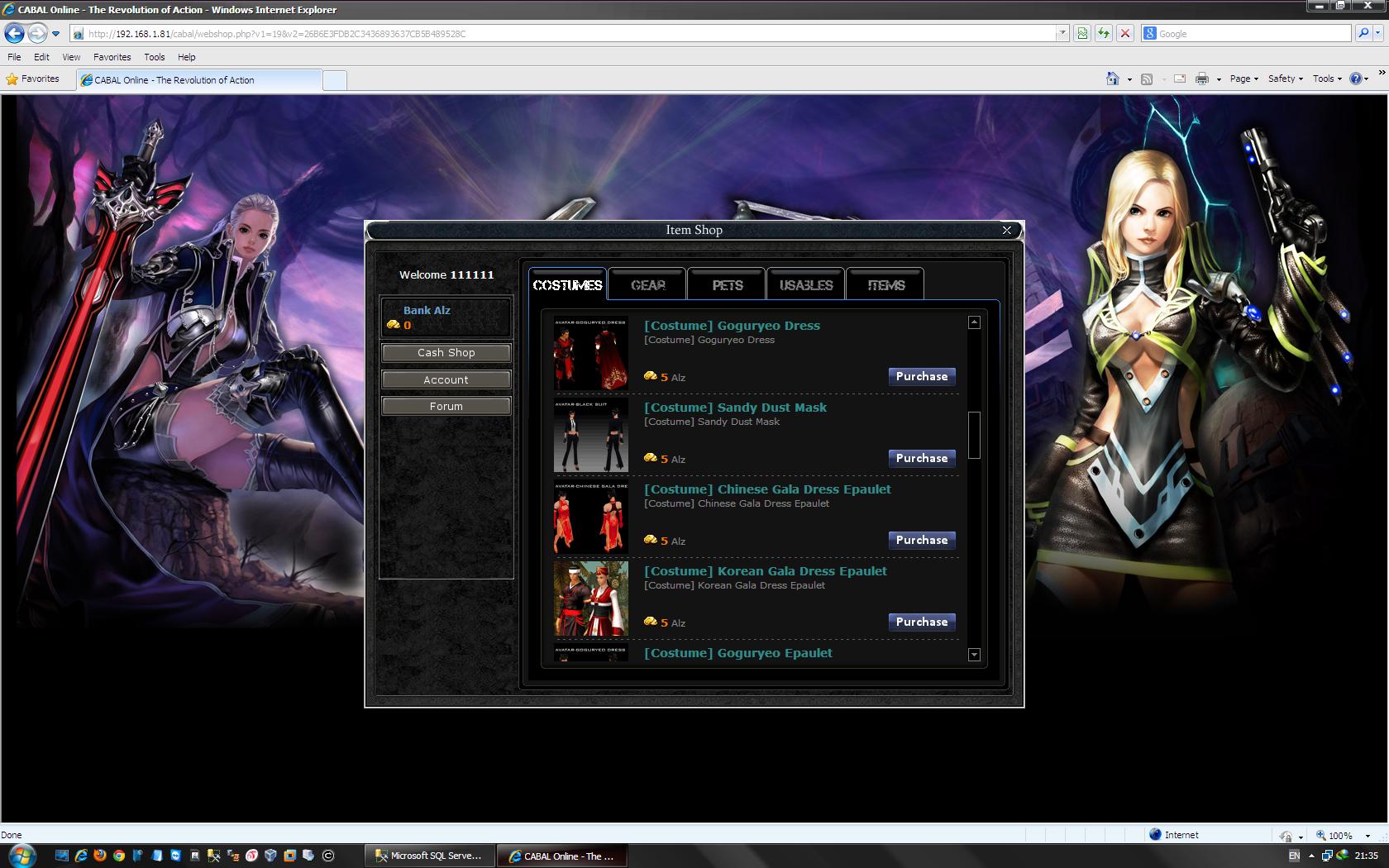Click the Goguryeo Dress thumbnail image

(x=590, y=354)
